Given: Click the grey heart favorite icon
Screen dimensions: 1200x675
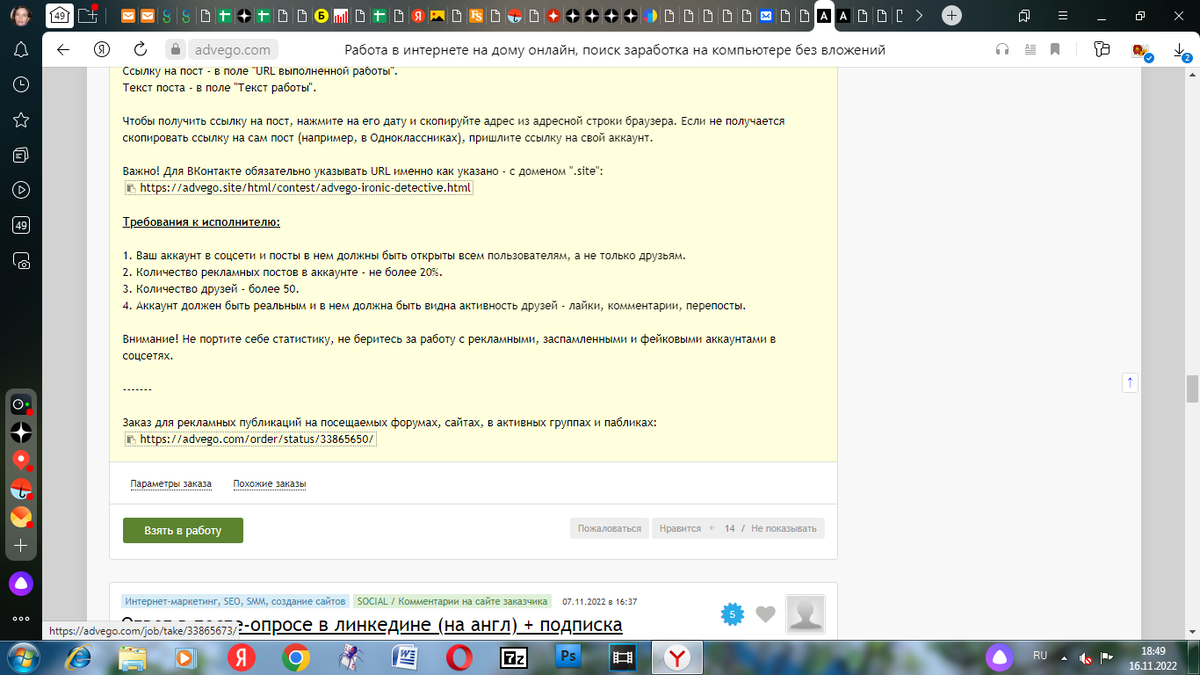Looking at the screenshot, I should click(x=765, y=614).
